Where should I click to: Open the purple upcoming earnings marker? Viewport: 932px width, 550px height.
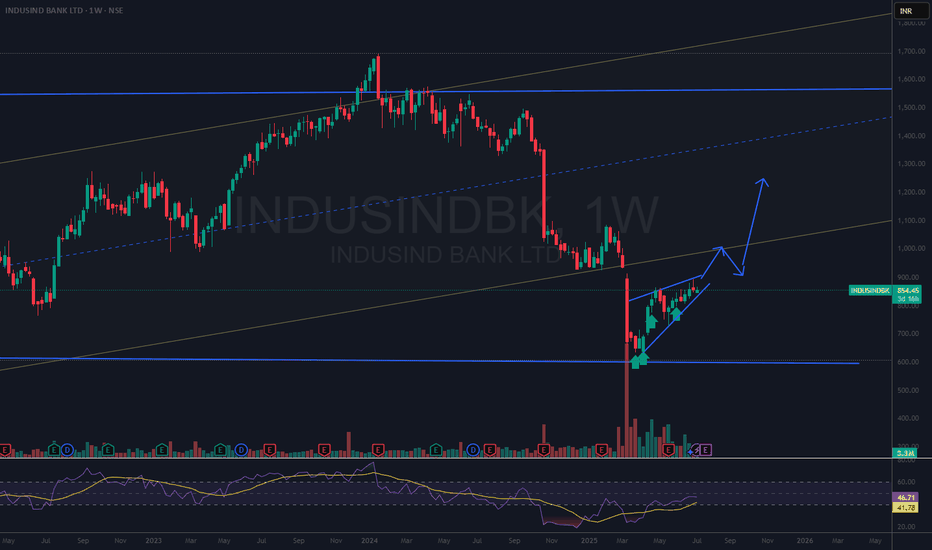[x=706, y=450]
